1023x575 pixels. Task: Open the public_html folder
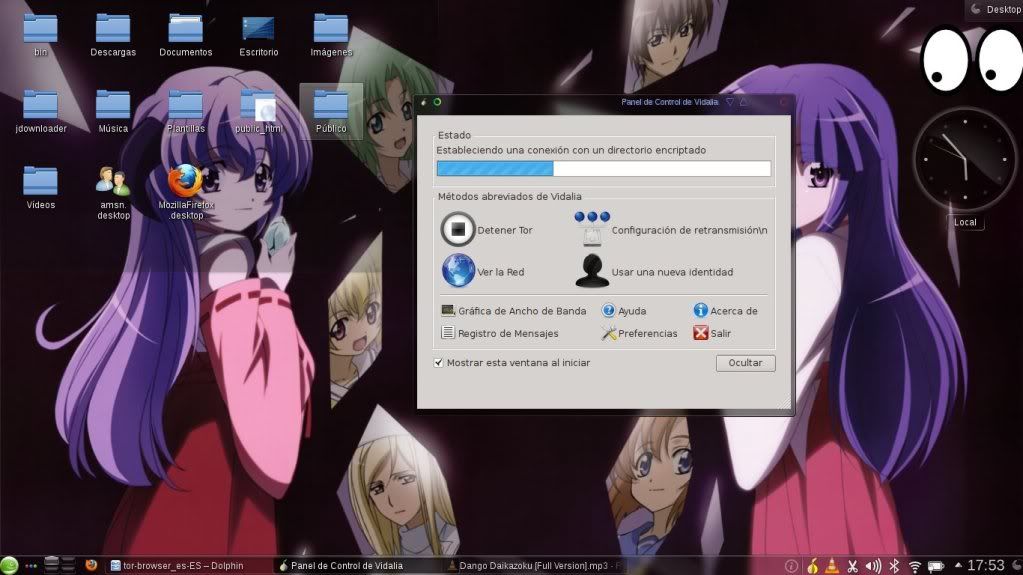(258, 111)
